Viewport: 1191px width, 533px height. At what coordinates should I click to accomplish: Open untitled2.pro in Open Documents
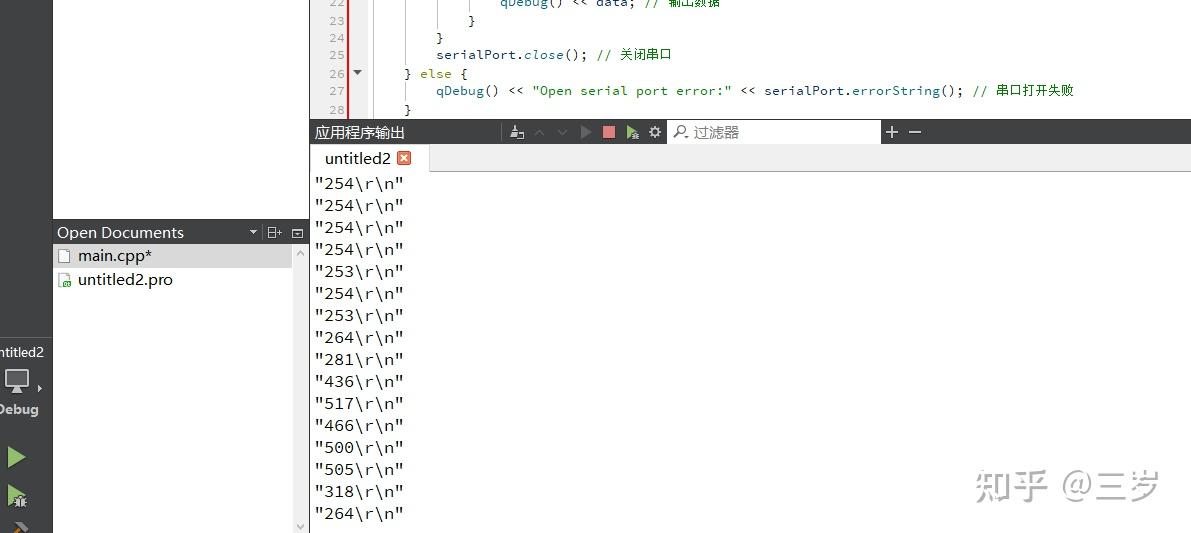click(173, 279)
